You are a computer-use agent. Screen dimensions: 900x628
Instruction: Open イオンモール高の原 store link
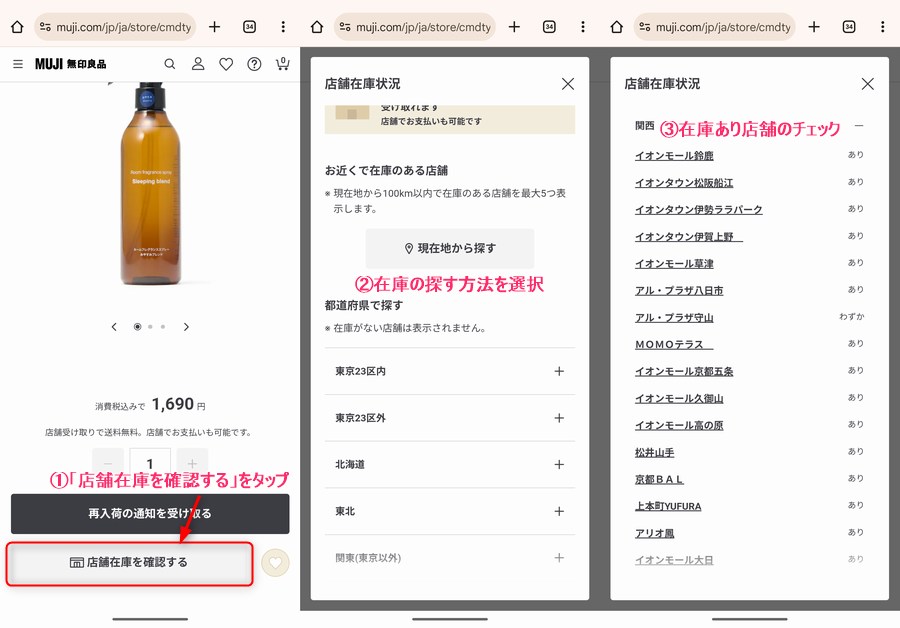[x=679, y=425]
